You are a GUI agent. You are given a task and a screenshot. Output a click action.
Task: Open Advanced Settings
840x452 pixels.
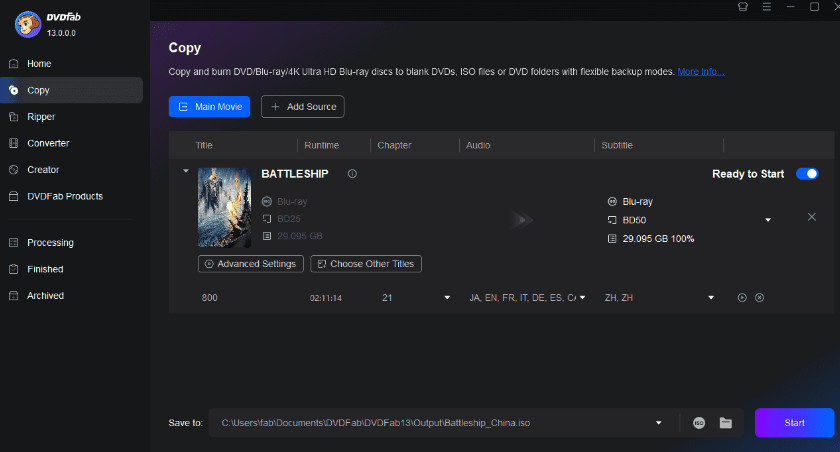coord(251,264)
